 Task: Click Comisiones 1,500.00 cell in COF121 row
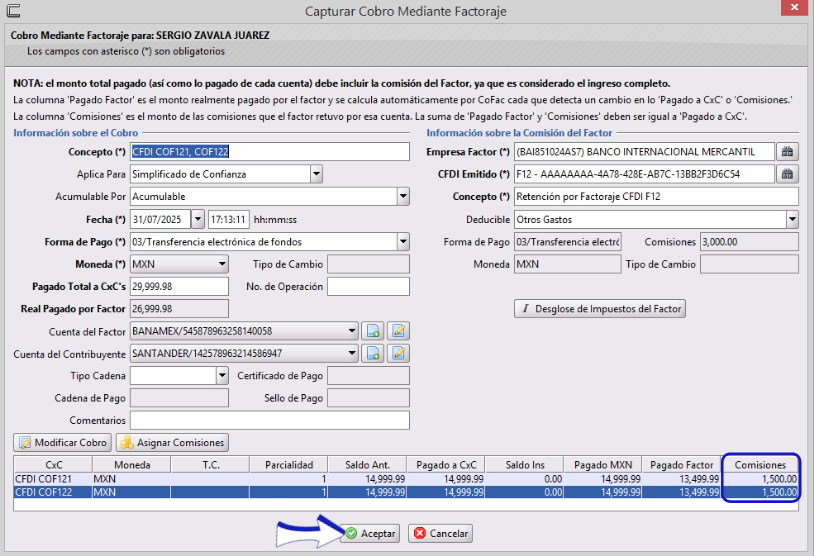(x=760, y=479)
